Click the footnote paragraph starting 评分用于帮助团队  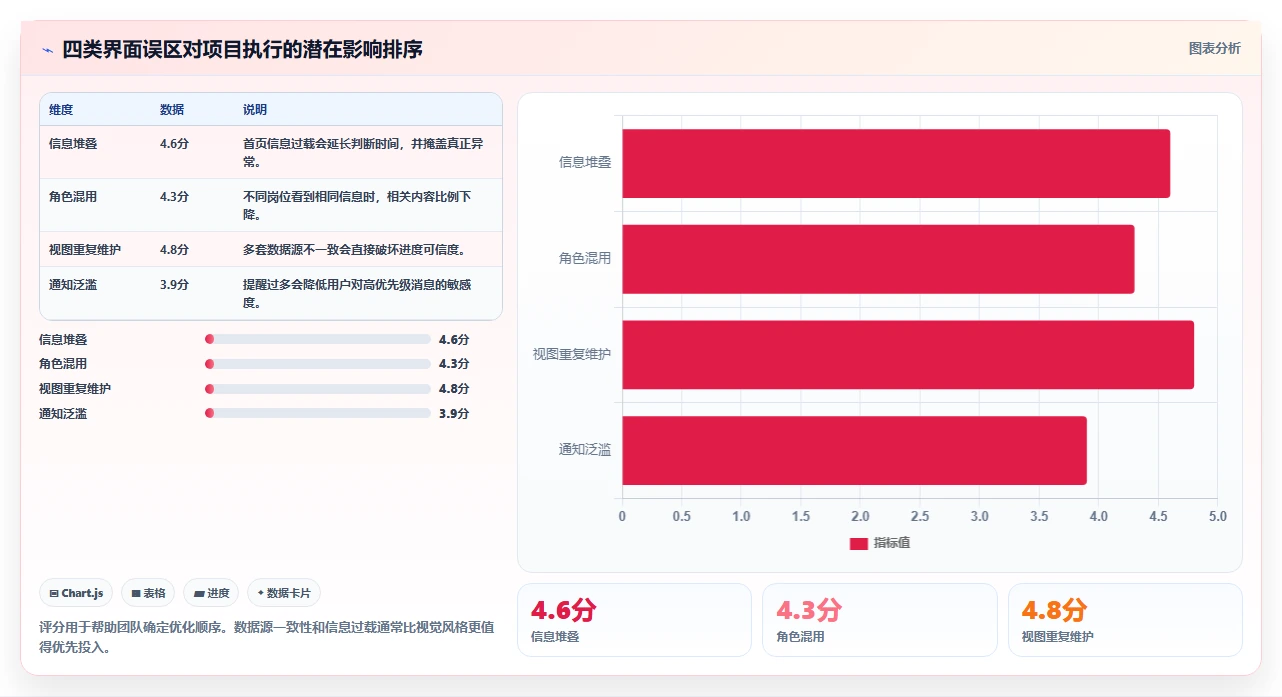coord(266,637)
